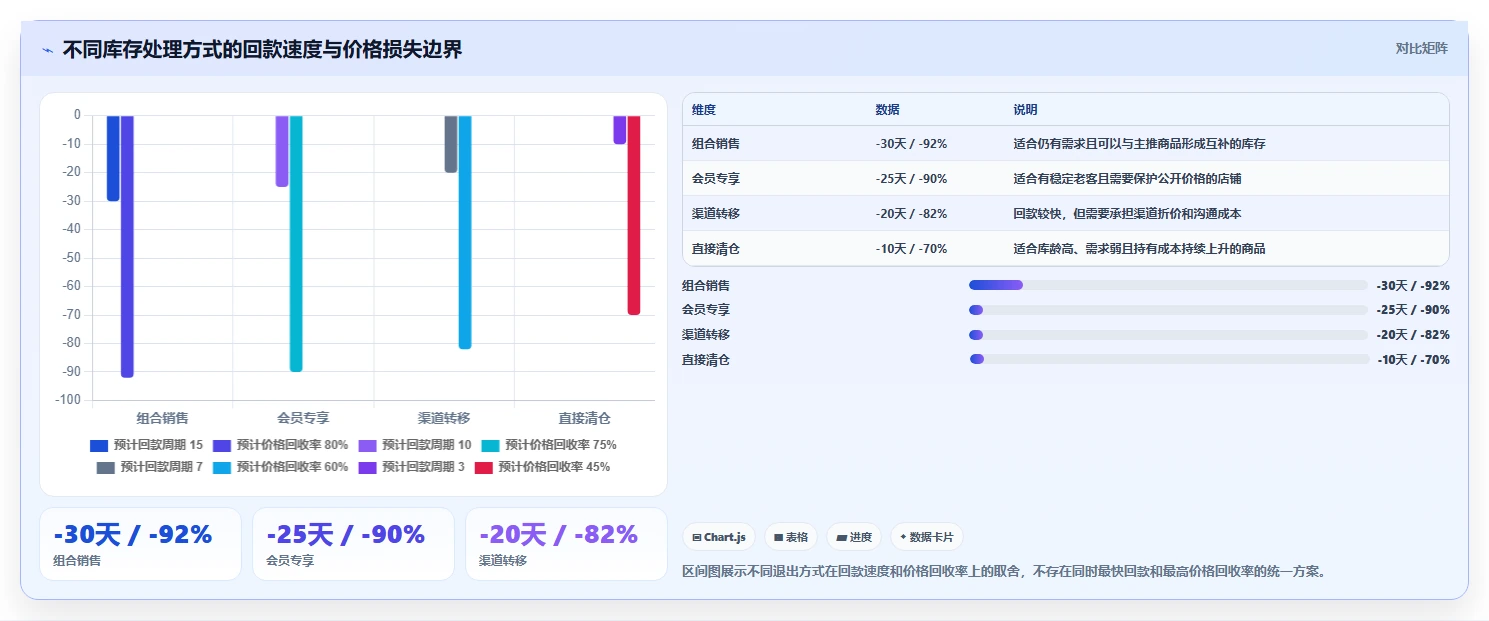Click the 数据 column header
This screenshot has height=621, width=1489.
pyautogui.click(x=888, y=110)
